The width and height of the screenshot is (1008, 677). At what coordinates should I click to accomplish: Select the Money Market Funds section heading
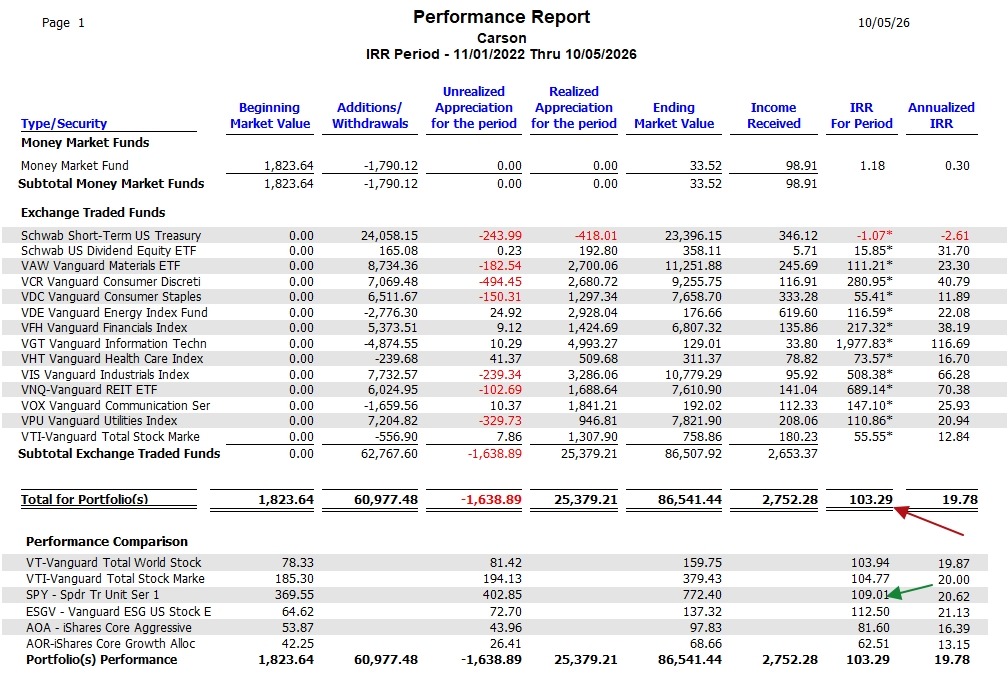pos(85,142)
